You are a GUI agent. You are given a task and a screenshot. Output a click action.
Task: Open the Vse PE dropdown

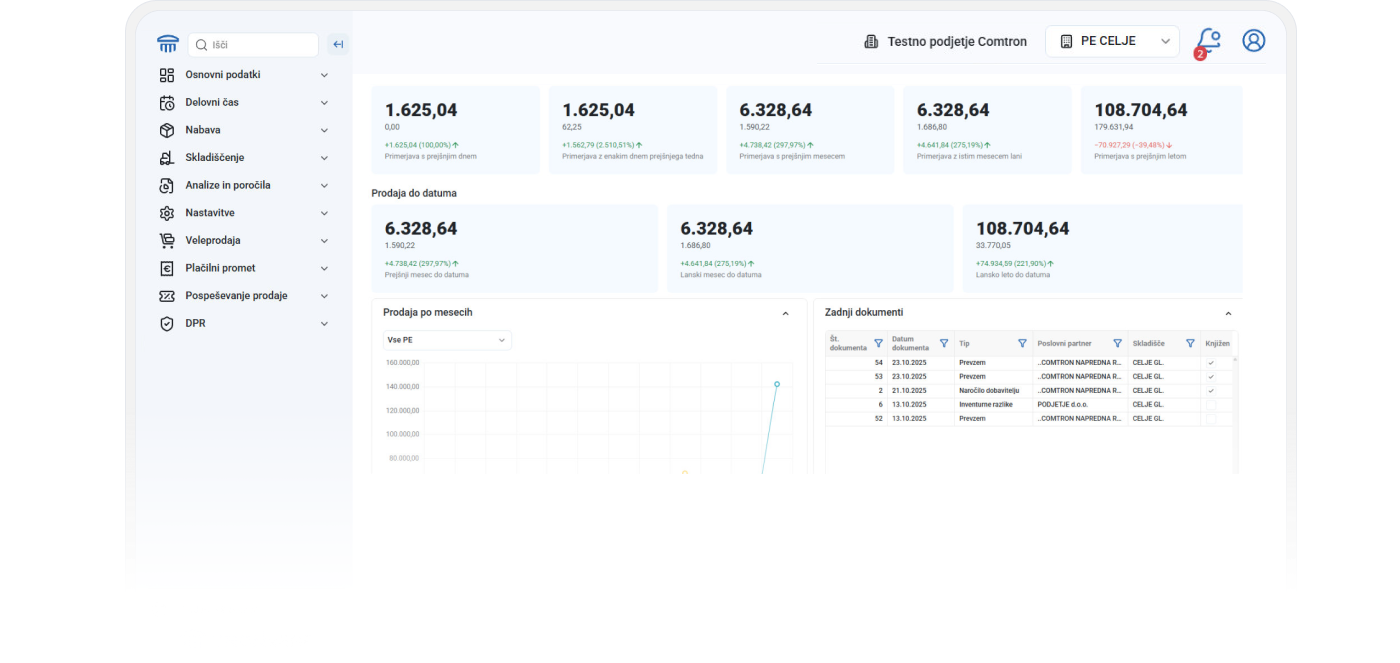447,340
